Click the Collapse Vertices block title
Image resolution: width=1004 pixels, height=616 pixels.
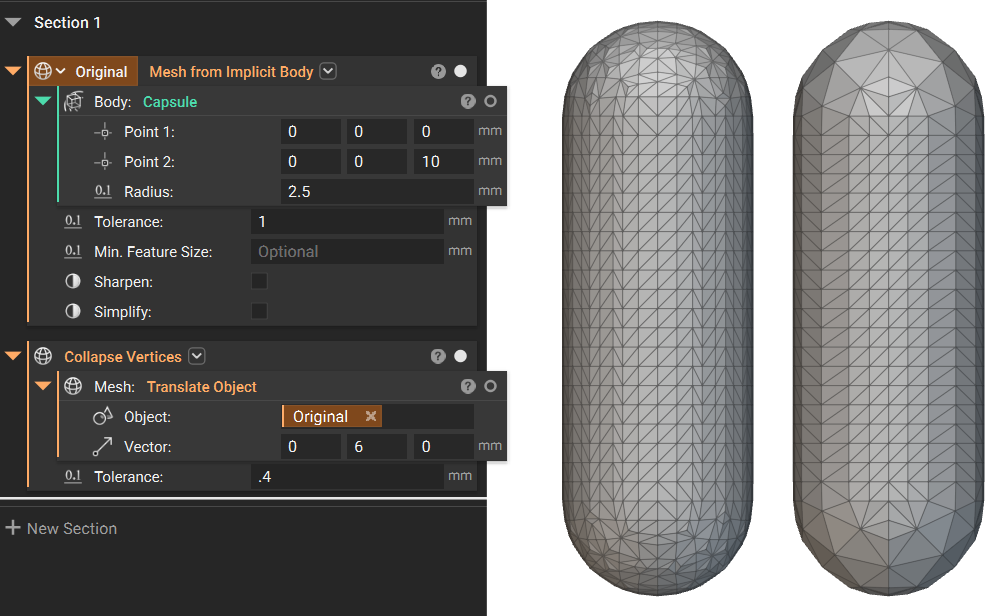coord(123,357)
